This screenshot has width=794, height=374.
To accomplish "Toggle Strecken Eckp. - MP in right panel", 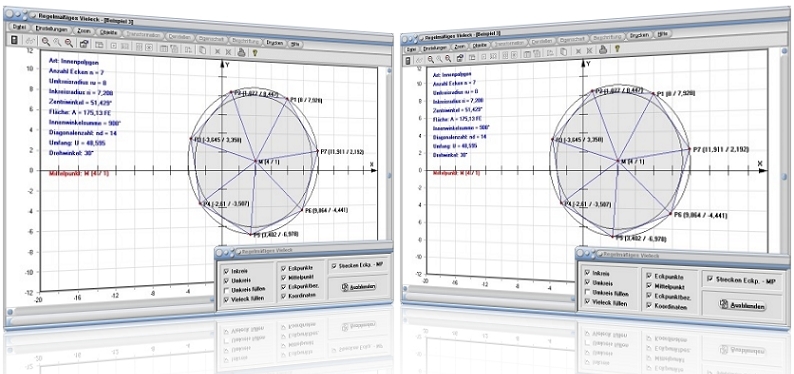I will click(x=710, y=279).
